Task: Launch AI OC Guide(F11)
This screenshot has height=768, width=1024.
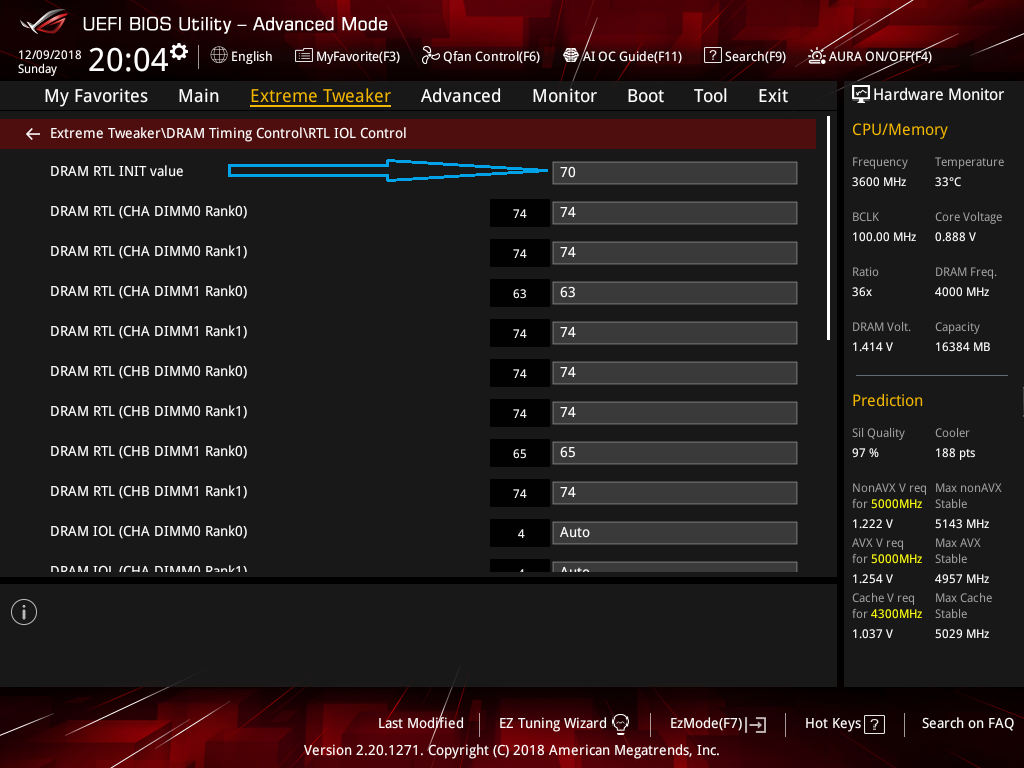Action: (x=632, y=57)
